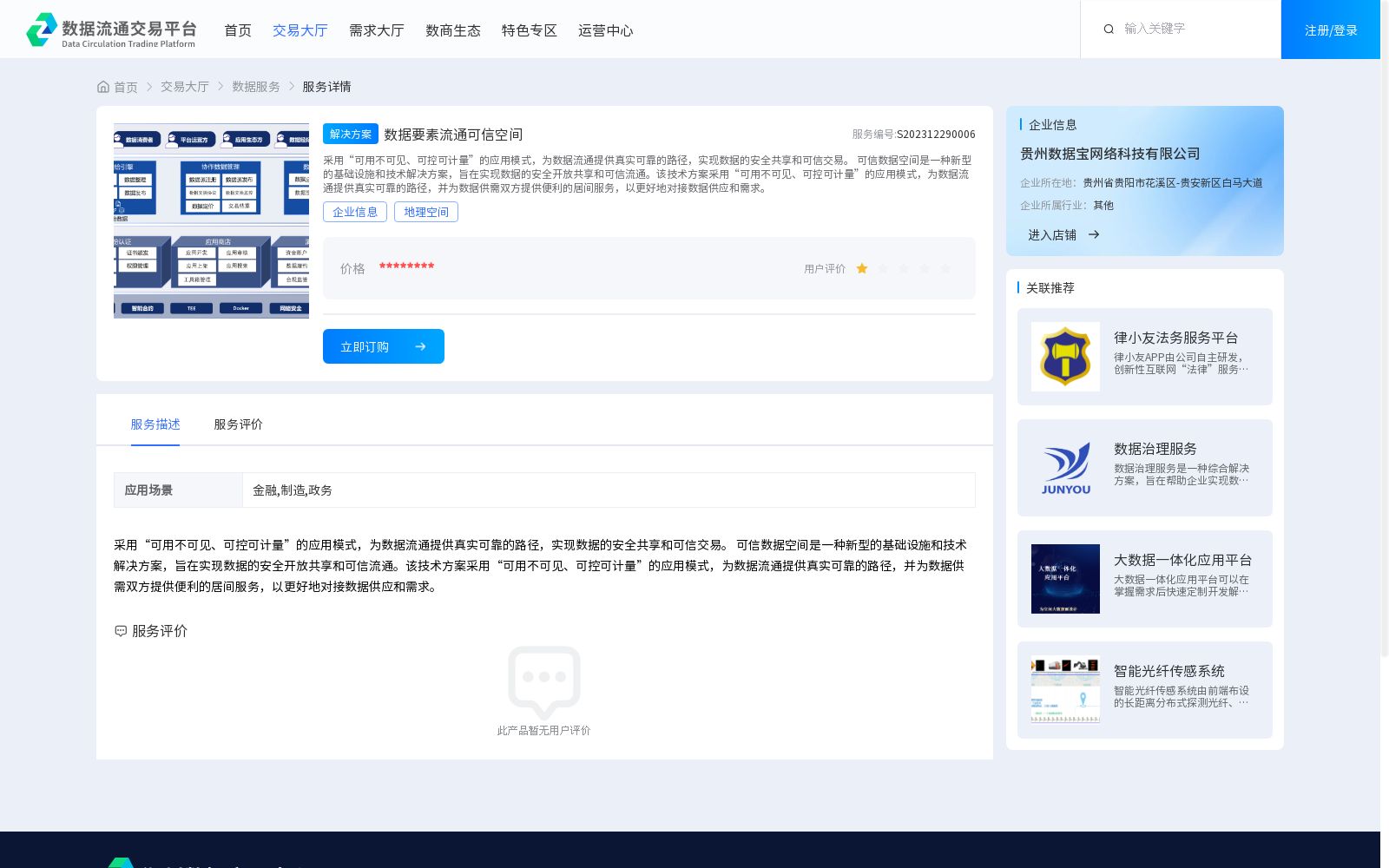This screenshot has height=868, width=1389.
Task: Switch to the 服务描述 tab
Action: (155, 424)
